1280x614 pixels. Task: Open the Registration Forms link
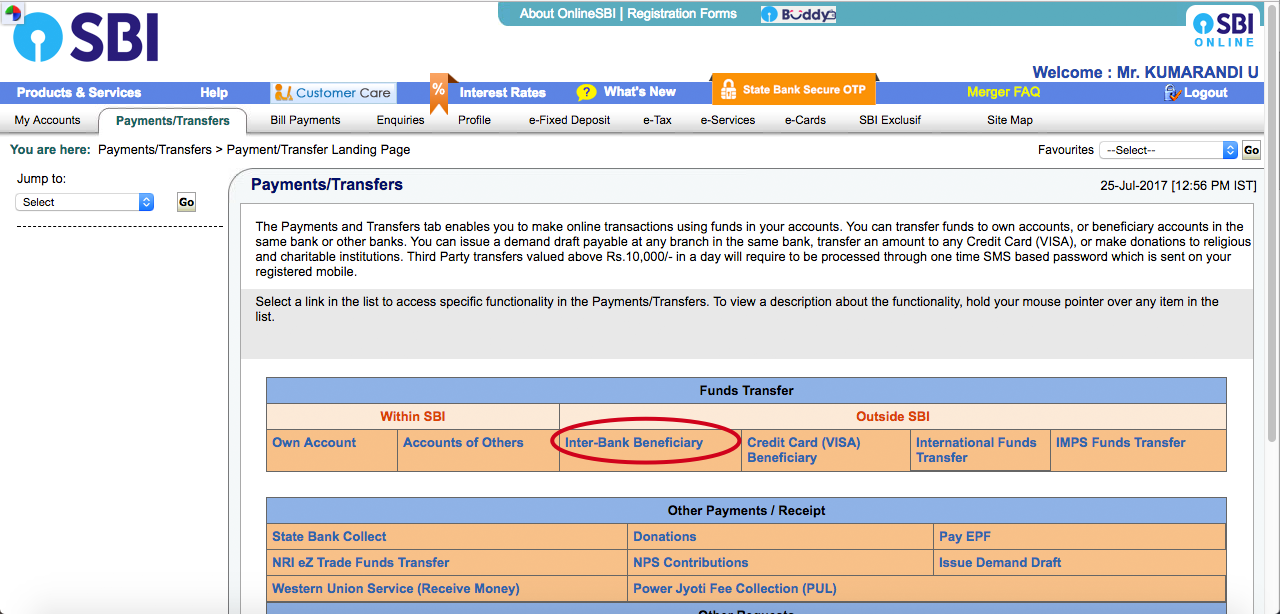(x=682, y=14)
